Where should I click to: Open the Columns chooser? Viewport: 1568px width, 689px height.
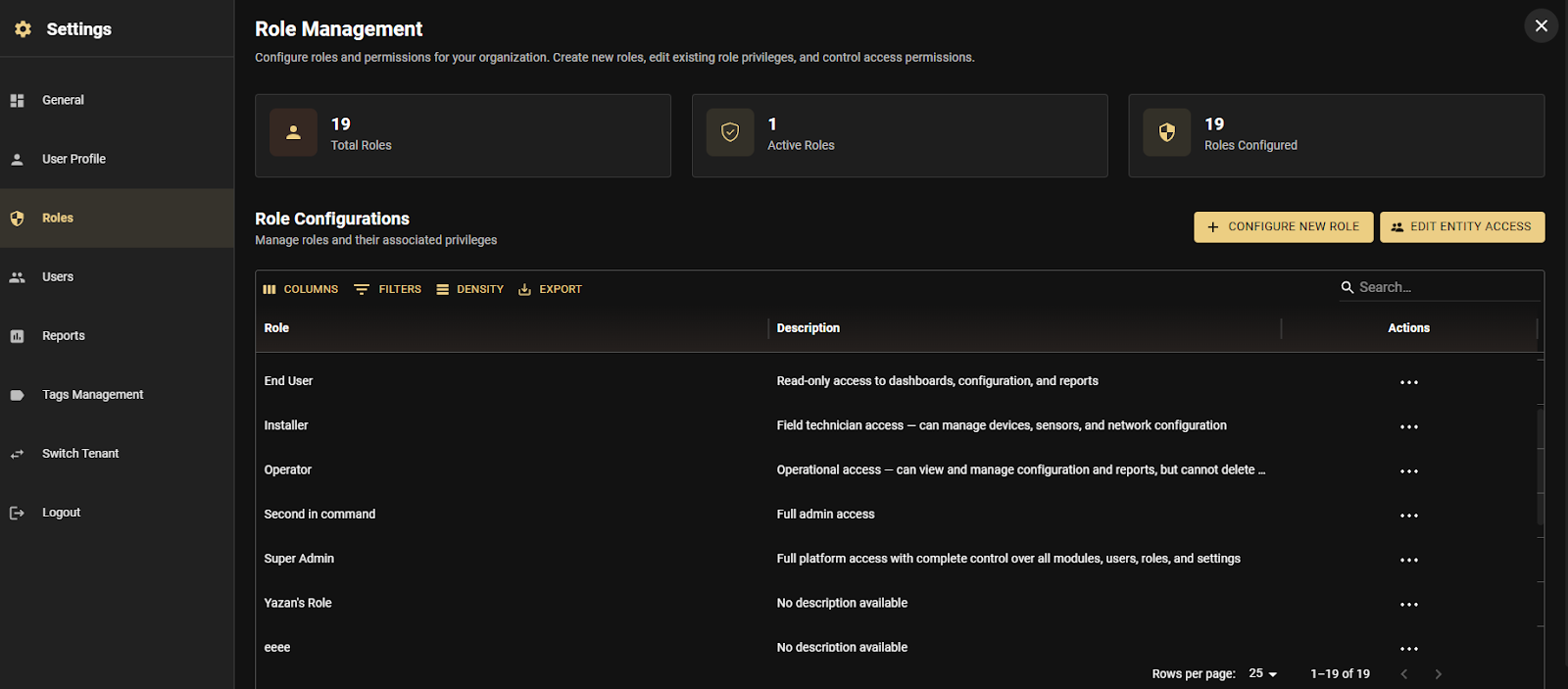pos(301,289)
